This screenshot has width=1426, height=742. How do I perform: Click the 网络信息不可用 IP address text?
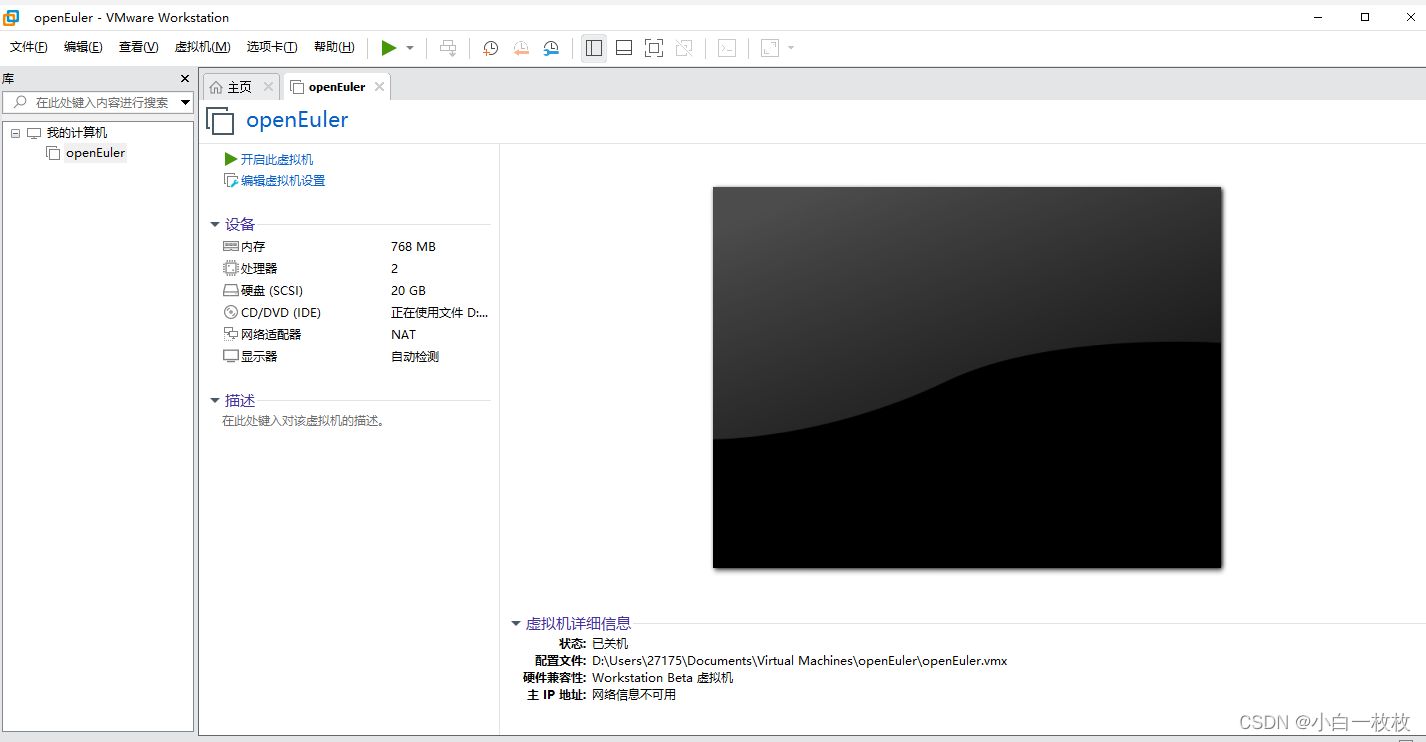click(634, 695)
